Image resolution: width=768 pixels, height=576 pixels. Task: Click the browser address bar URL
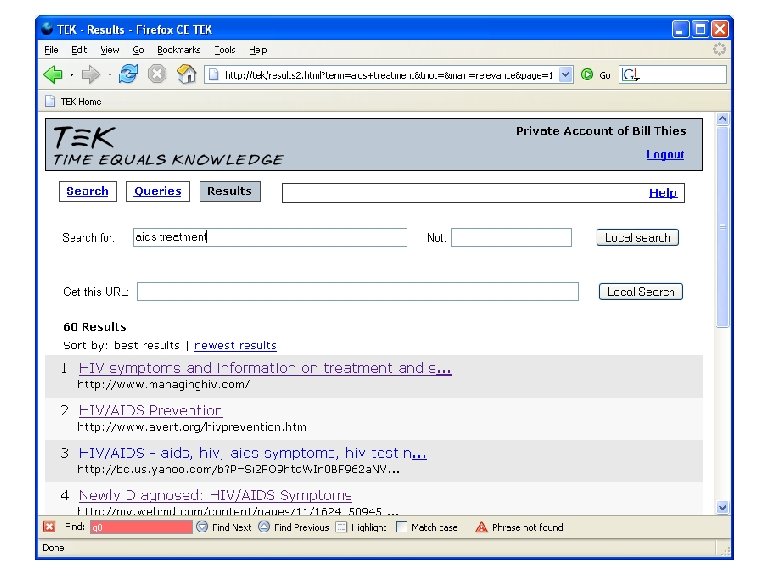click(x=389, y=75)
